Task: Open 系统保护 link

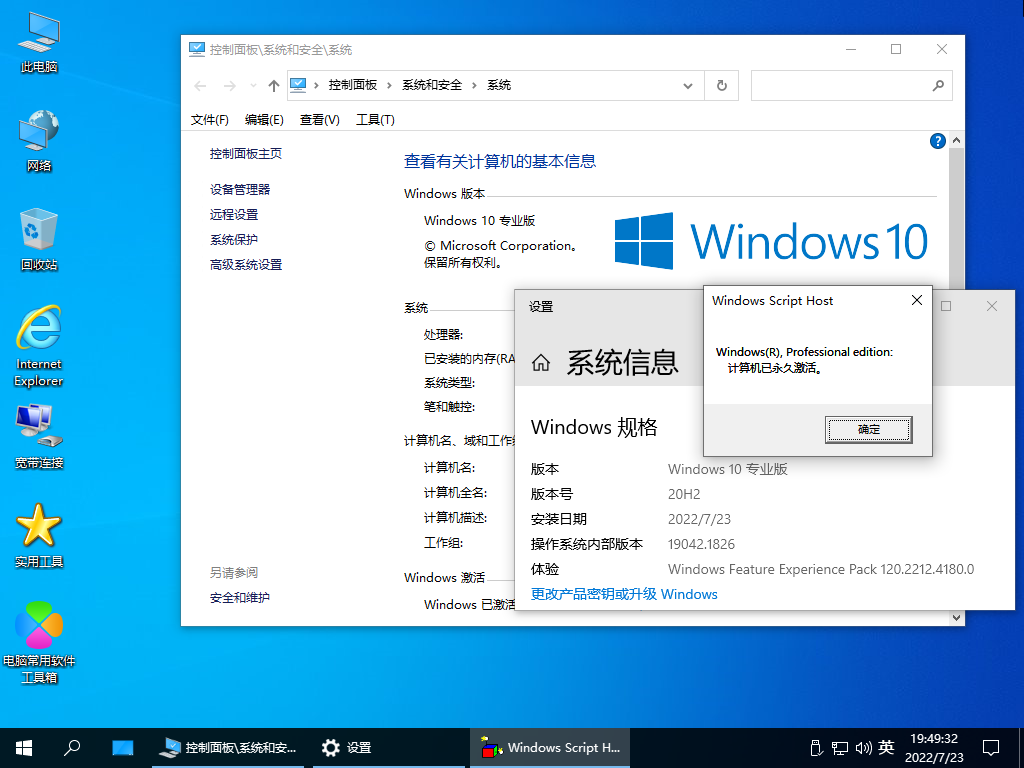Action: click(234, 240)
